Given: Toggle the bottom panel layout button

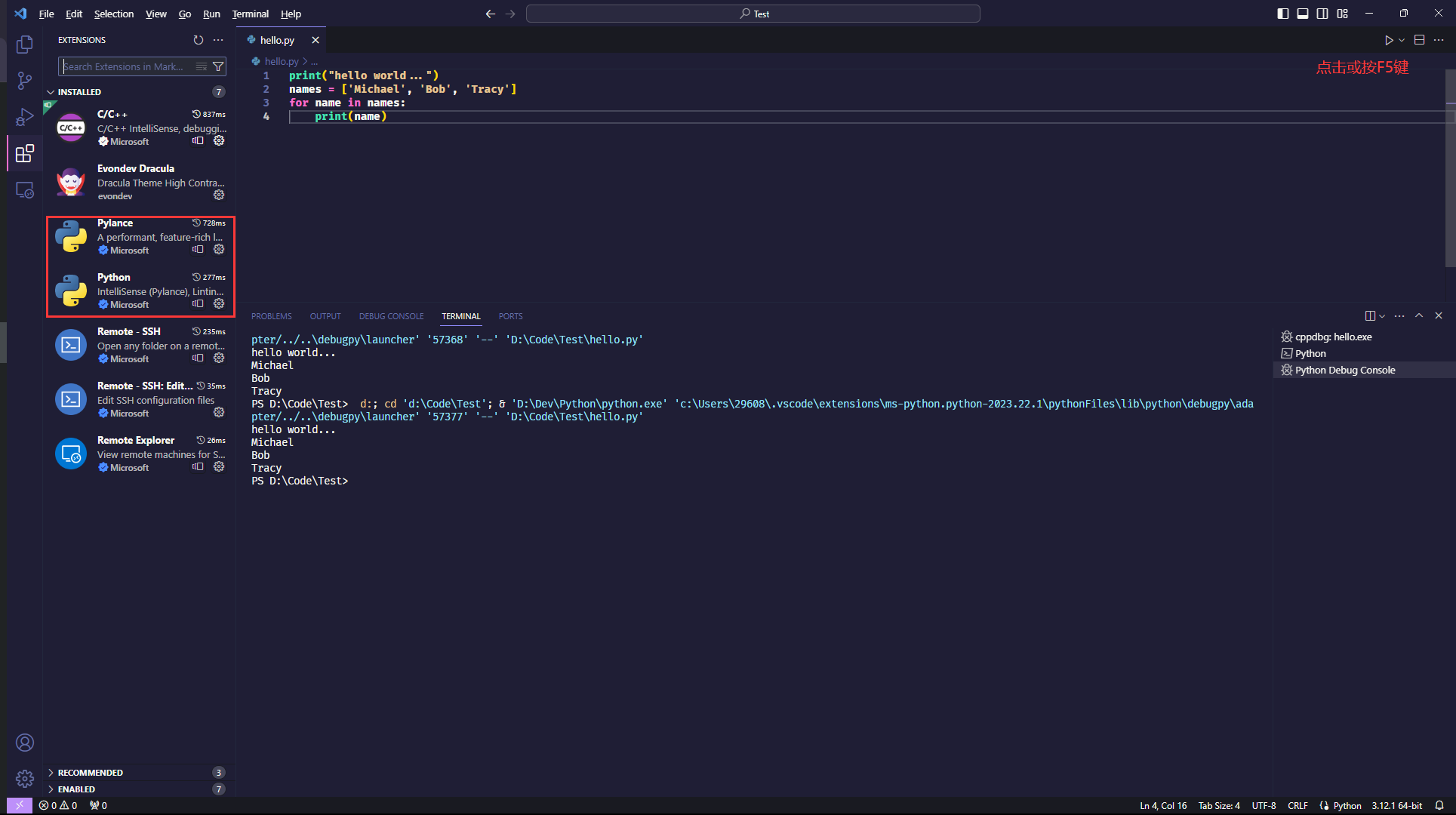Looking at the screenshot, I should tap(1303, 14).
